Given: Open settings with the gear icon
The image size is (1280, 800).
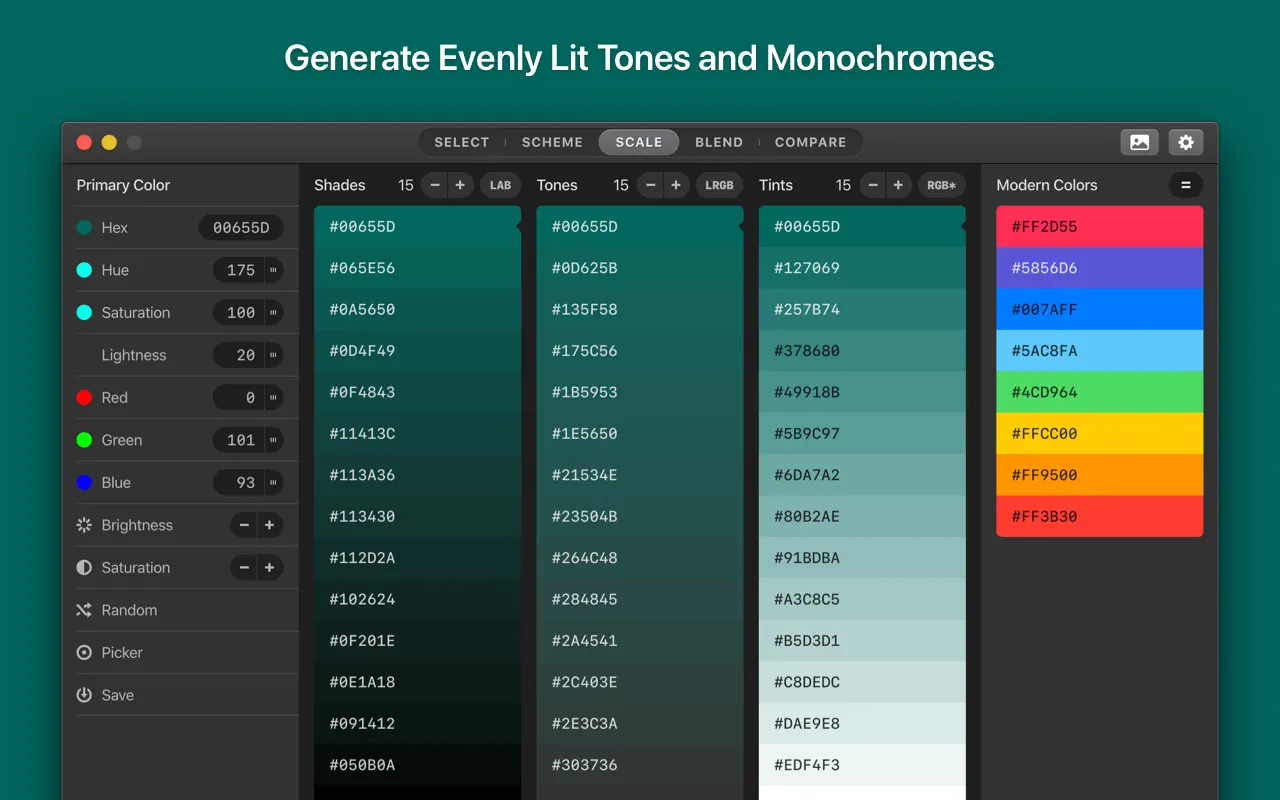Looking at the screenshot, I should [x=1186, y=142].
